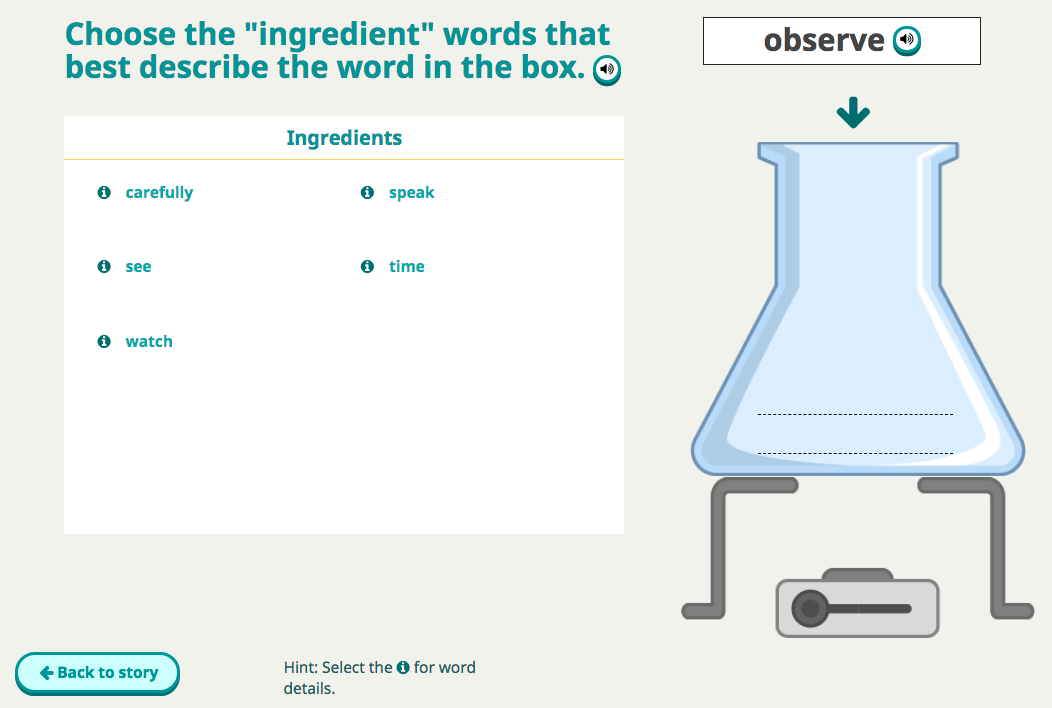This screenshot has height=708, width=1052.
Task: Click the burner slider knob
Action: click(810, 608)
